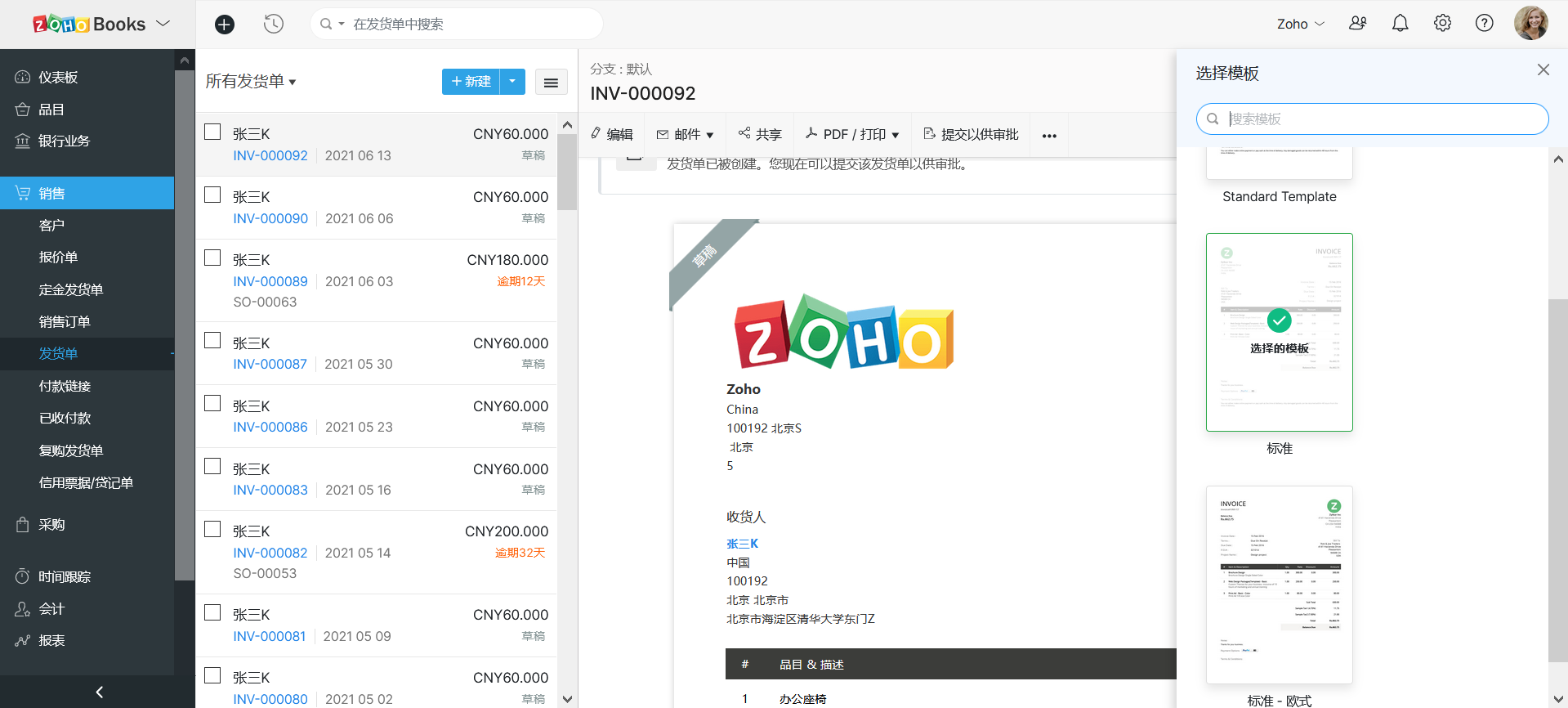The height and width of the screenshot is (708, 1568).
Task: Check the box for invoice INV-000092
Action: [212, 132]
